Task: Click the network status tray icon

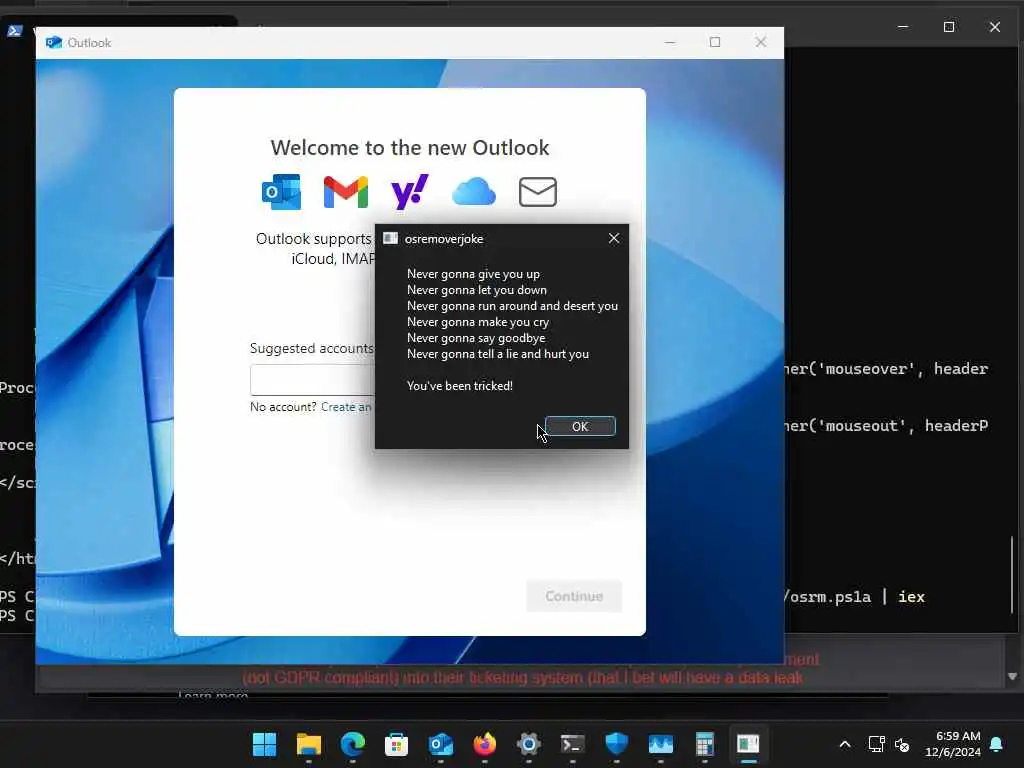Action: (876, 744)
